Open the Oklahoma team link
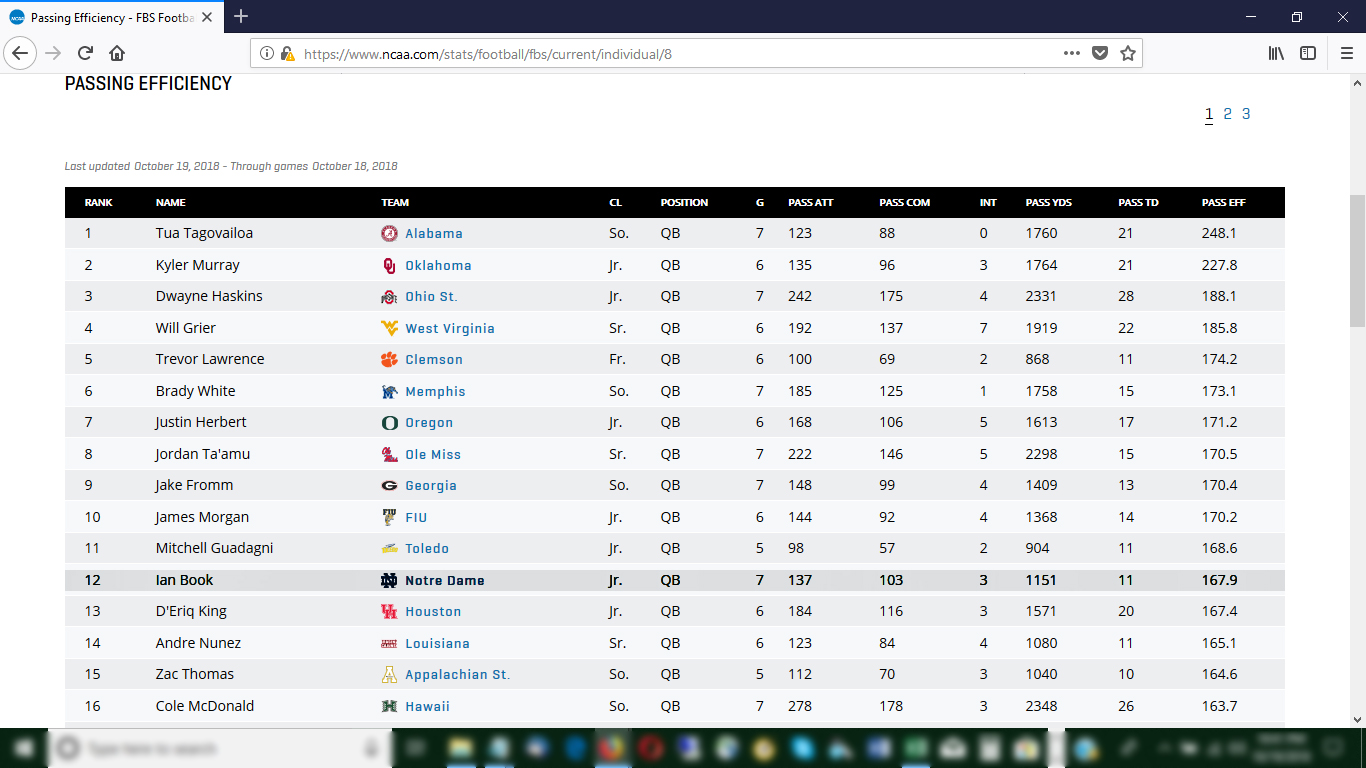 click(x=438, y=265)
